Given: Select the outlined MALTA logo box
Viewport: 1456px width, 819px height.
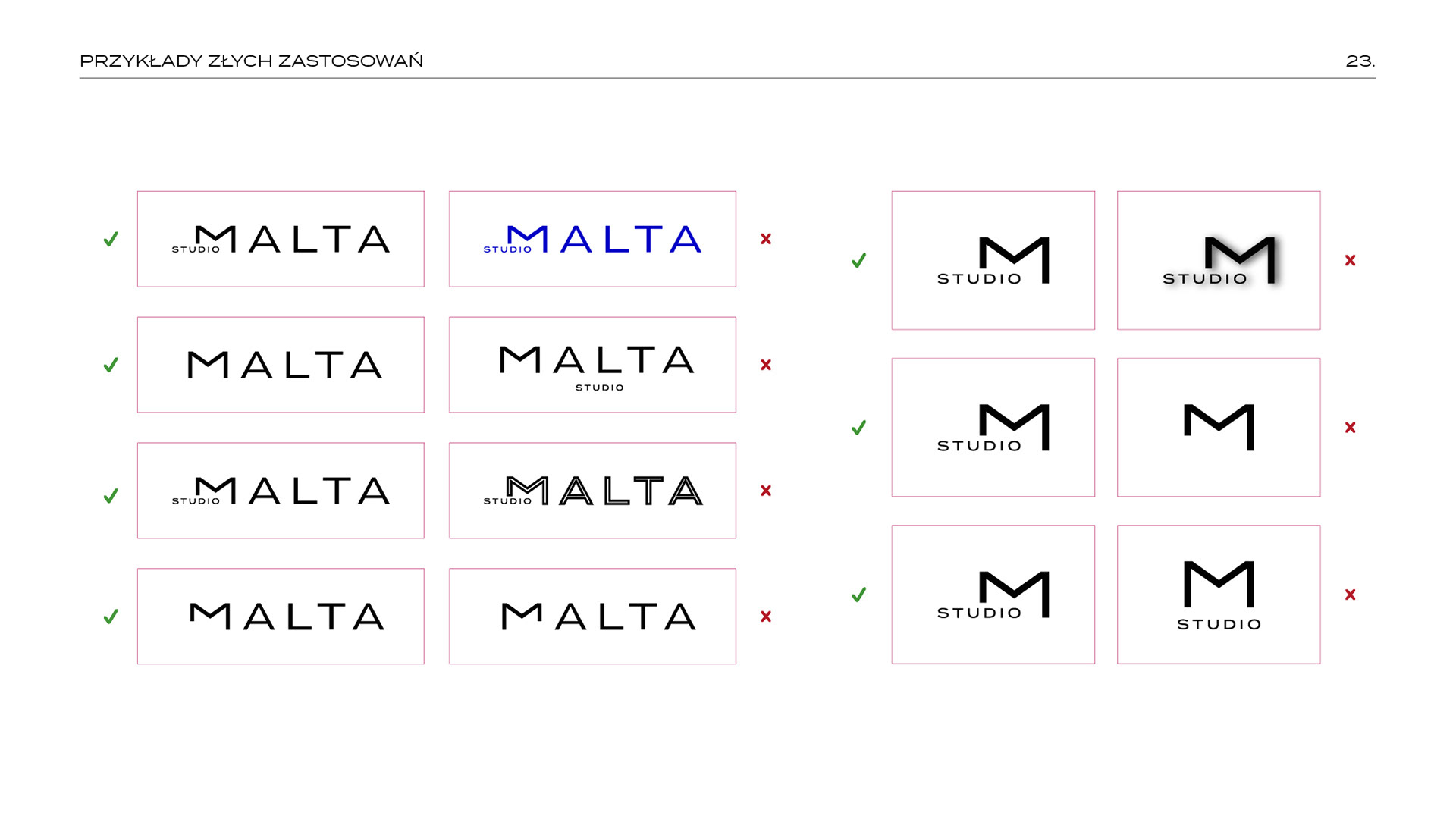Looking at the screenshot, I should 592,491.
